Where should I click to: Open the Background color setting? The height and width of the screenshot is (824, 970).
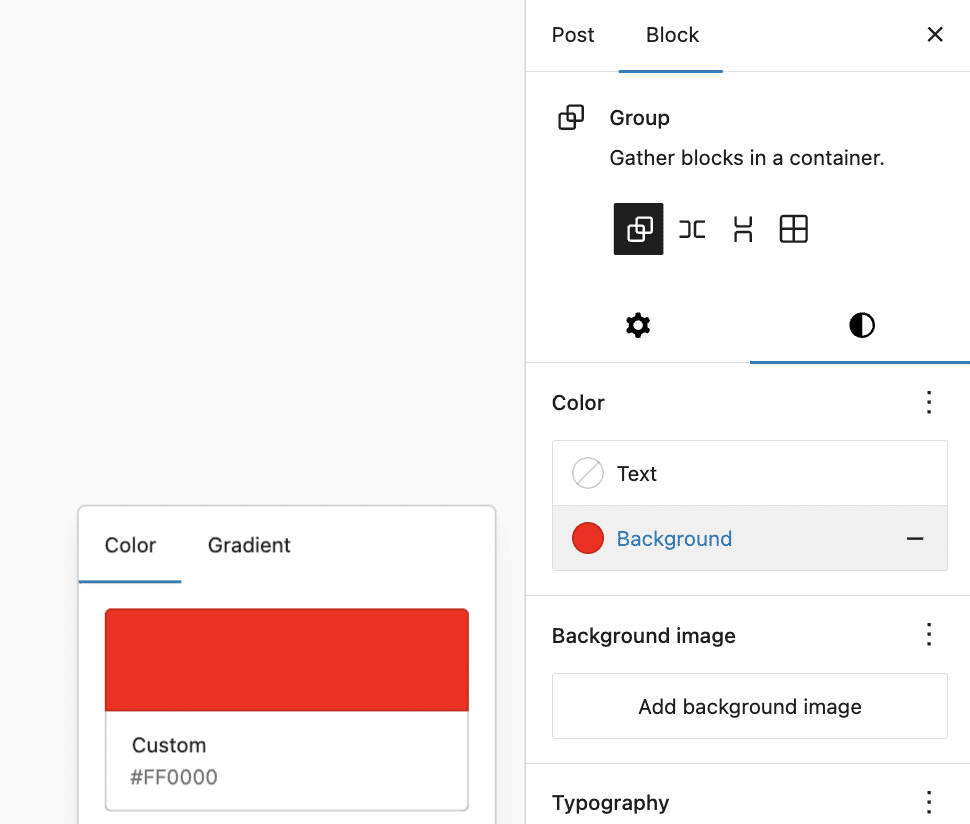pyautogui.click(x=674, y=539)
